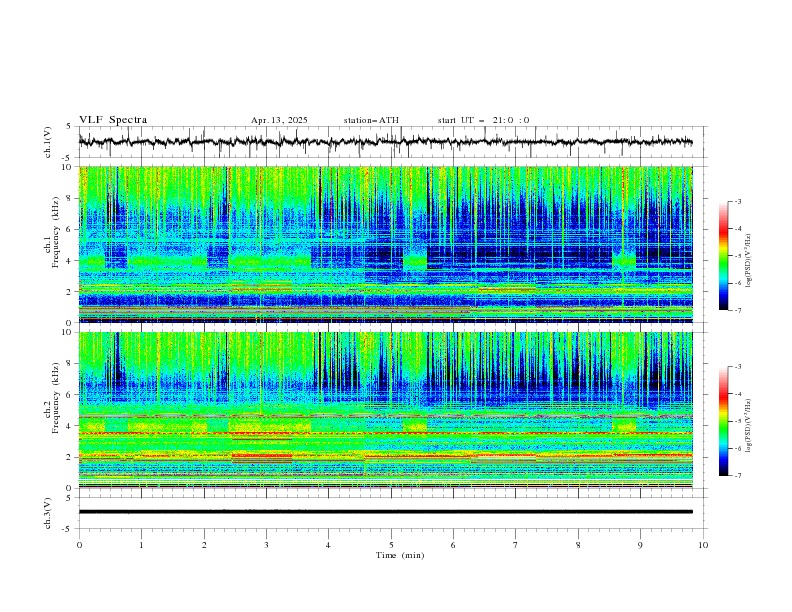The image size is (792, 612).
Task: Select the log(PSD) label beside ch.1 colorbar
Action: (748, 261)
